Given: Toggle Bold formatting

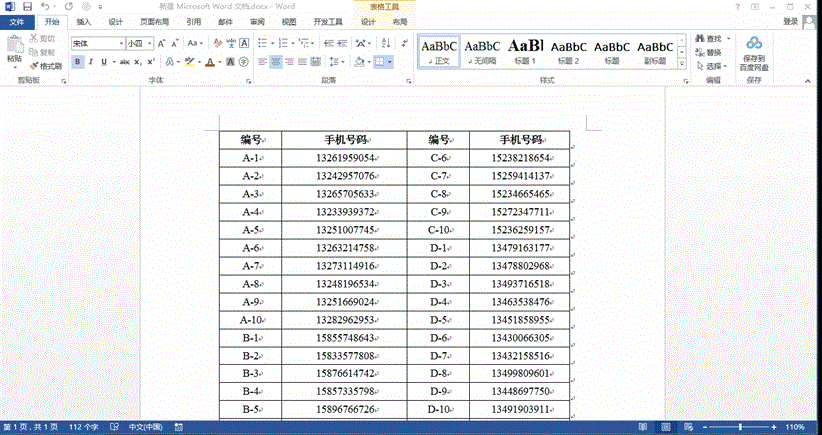Looking at the screenshot, I should pyautogui.click(x=76, y=62).
